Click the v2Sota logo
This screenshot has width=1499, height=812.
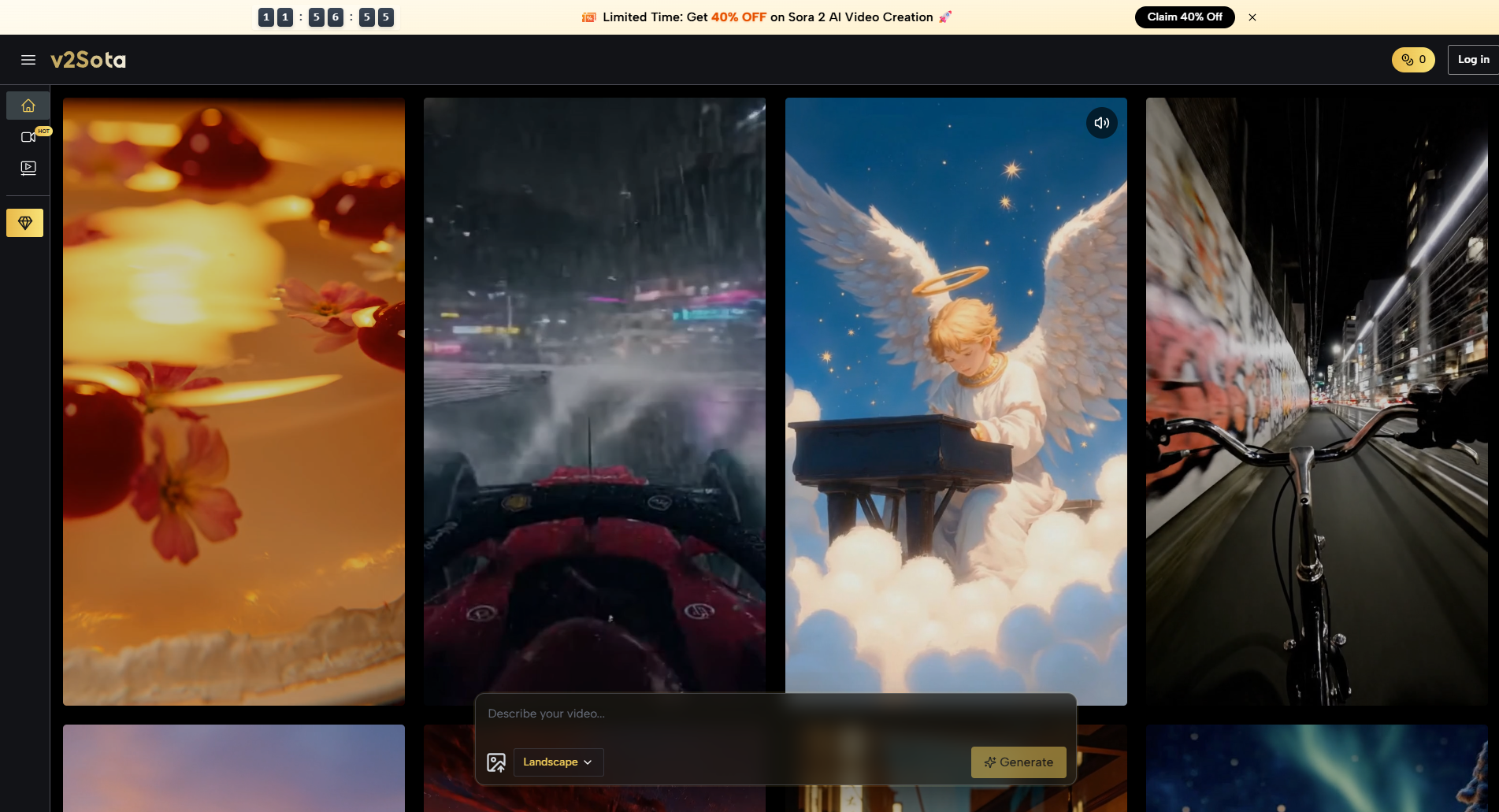(x=88, y=60)
